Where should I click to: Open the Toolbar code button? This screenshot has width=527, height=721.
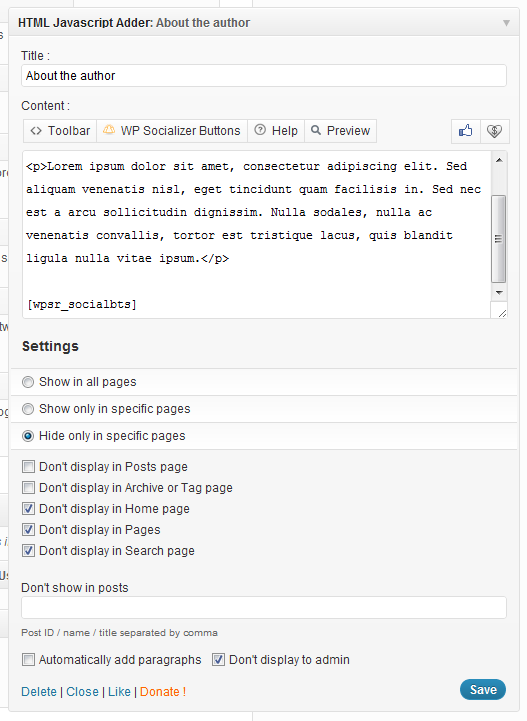point(60,131)
